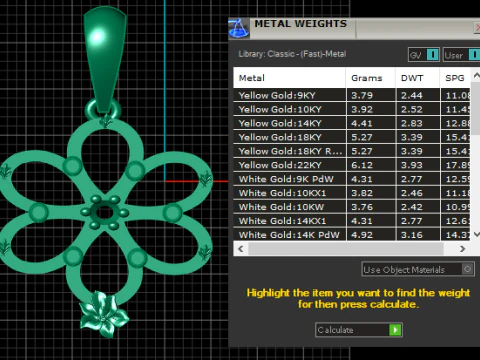Select the Yellow Gold:10KY row
Screen dimensions: 480x360
point(352,109)
